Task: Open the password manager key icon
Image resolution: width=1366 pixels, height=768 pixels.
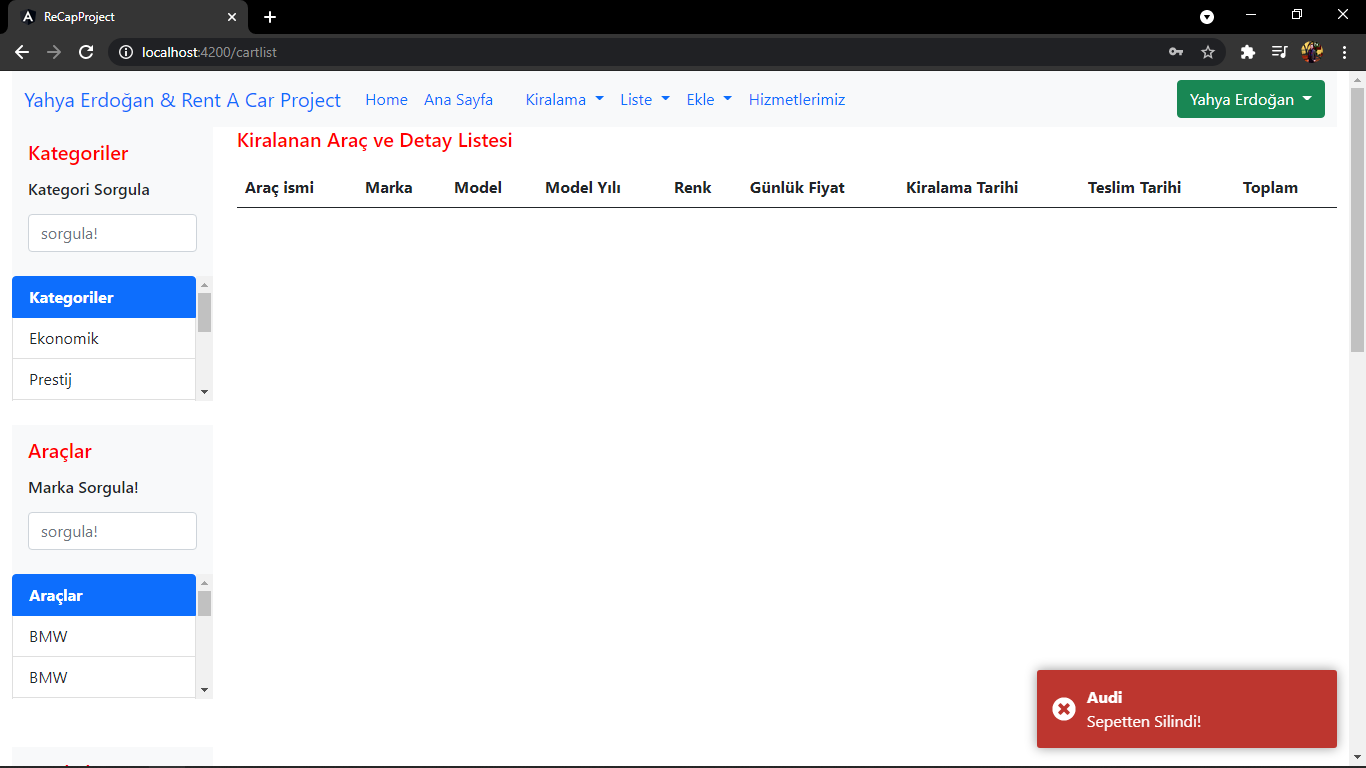Action: (x=1176, y=51)
